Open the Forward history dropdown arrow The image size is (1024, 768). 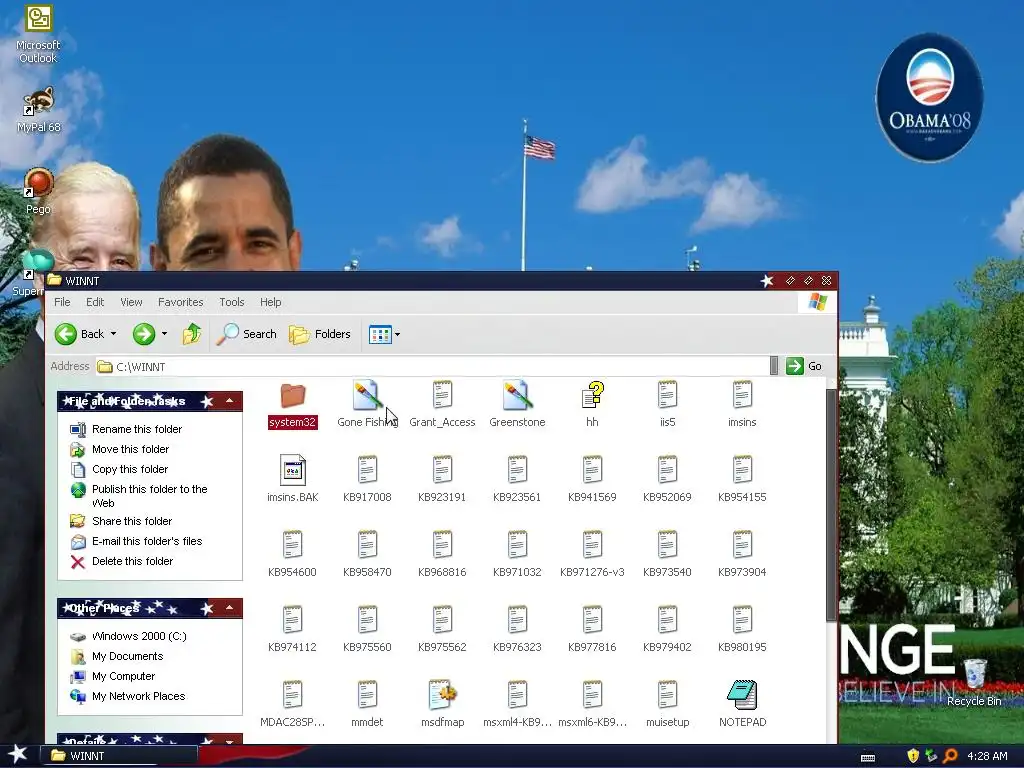pyautogui.click(x=165, y=334)
